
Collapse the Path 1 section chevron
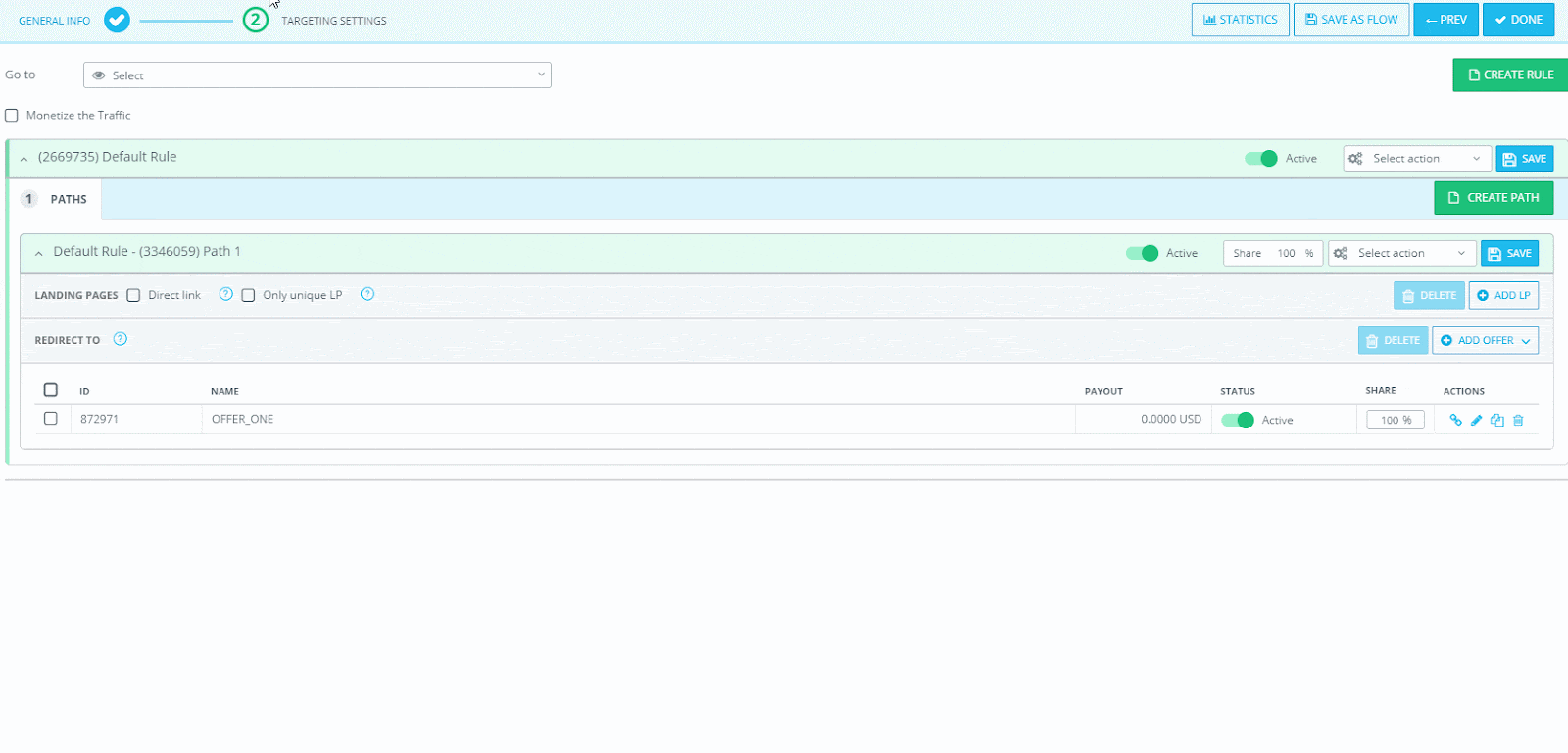coord(39,253)
